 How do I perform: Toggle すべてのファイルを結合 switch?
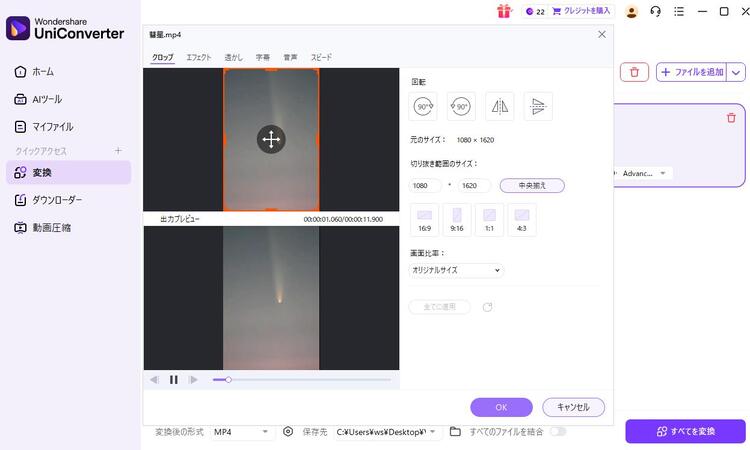point(558,432)
